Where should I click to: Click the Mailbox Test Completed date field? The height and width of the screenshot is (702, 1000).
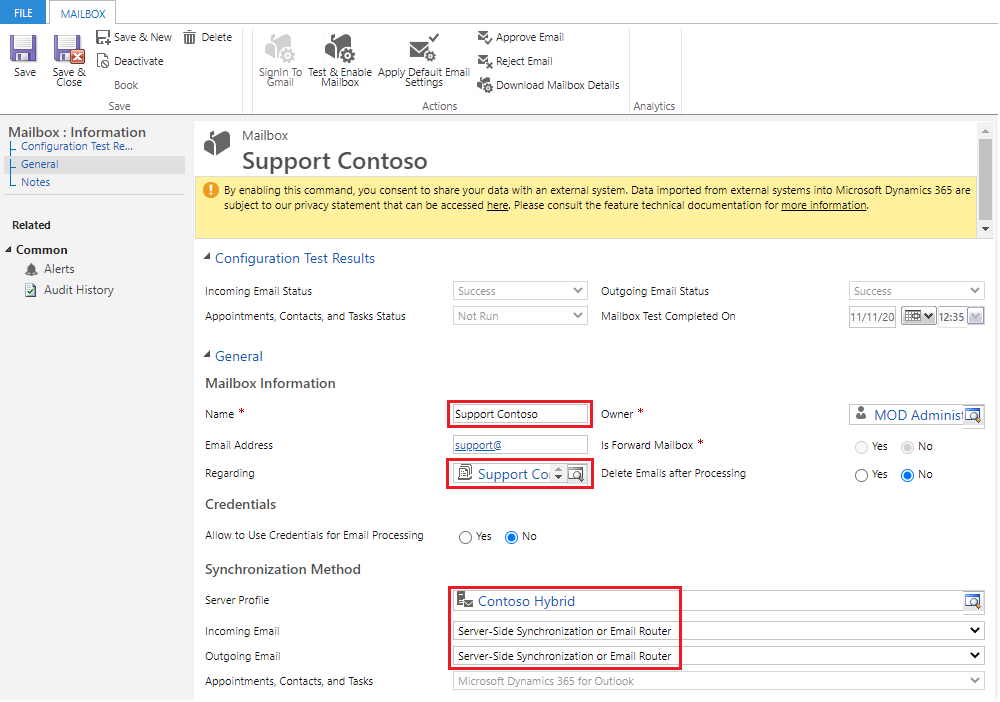872,317
